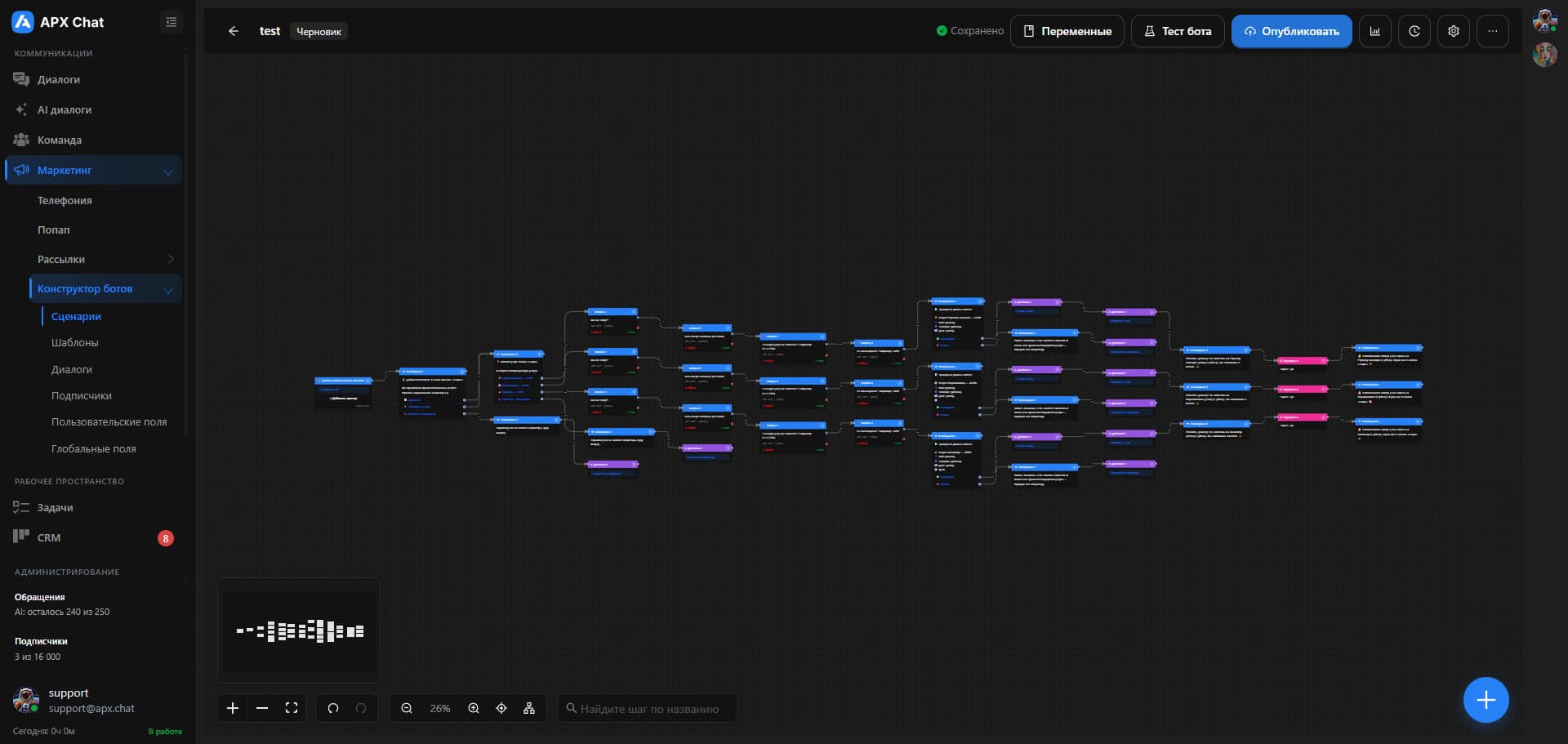Collapse the sidebar with the menu toggle icon
This screenshot has height=744, width=1568.
pyautogui.click(x=171, y=22)
